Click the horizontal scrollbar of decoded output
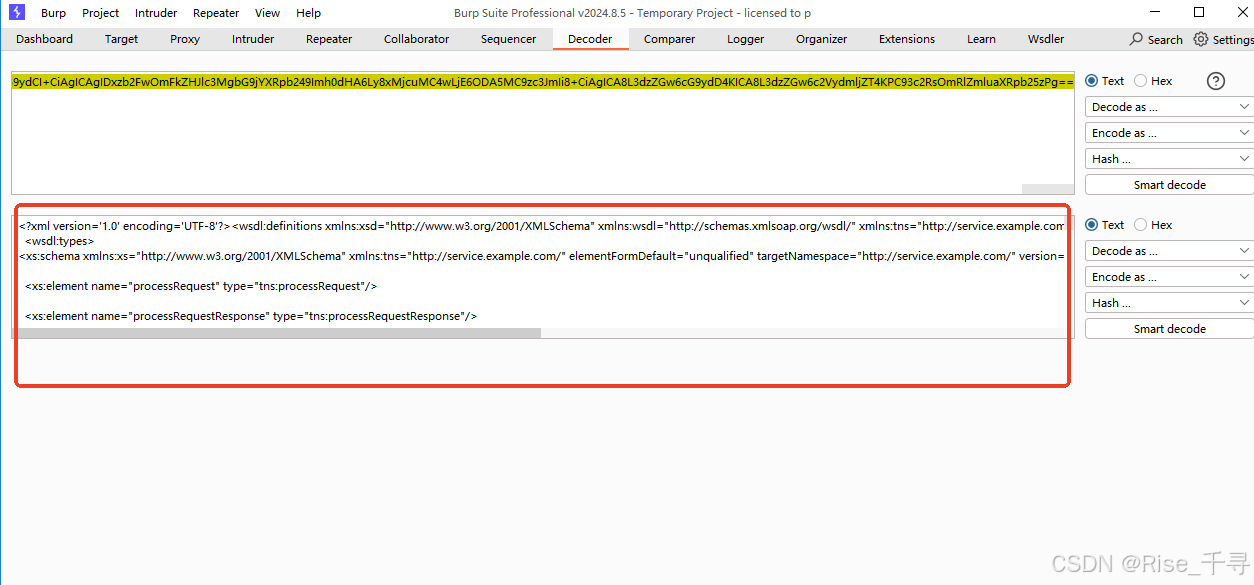Screen dimensions: 1254x585 278,333
